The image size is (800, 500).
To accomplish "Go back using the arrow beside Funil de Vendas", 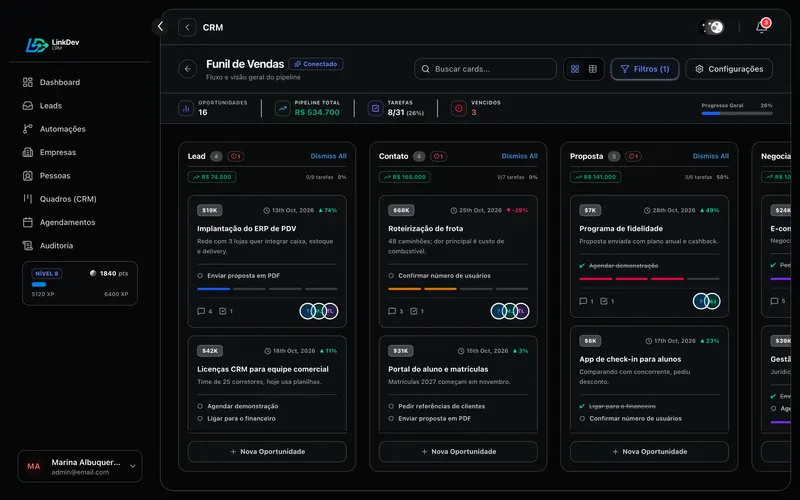I will (188, 69).
